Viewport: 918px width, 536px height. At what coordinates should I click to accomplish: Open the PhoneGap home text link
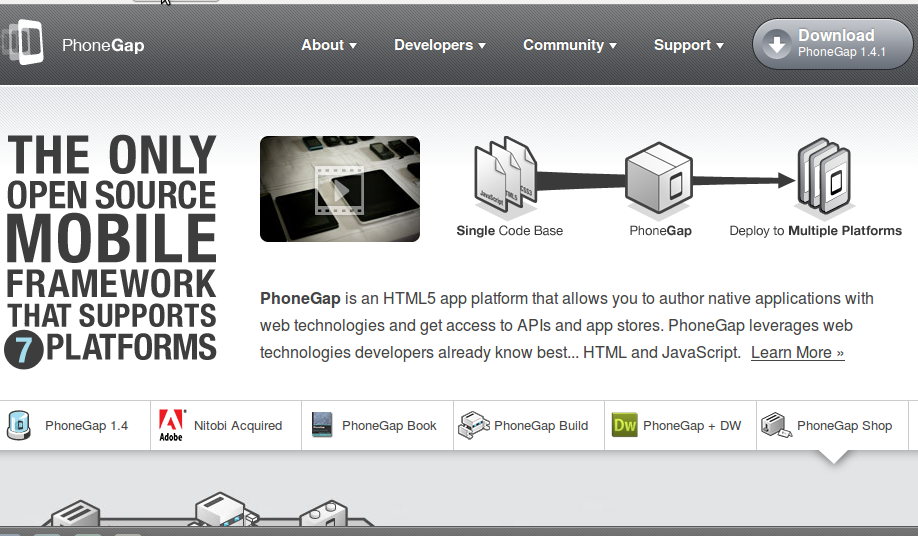pyautogui.click(x=103, y=45)
